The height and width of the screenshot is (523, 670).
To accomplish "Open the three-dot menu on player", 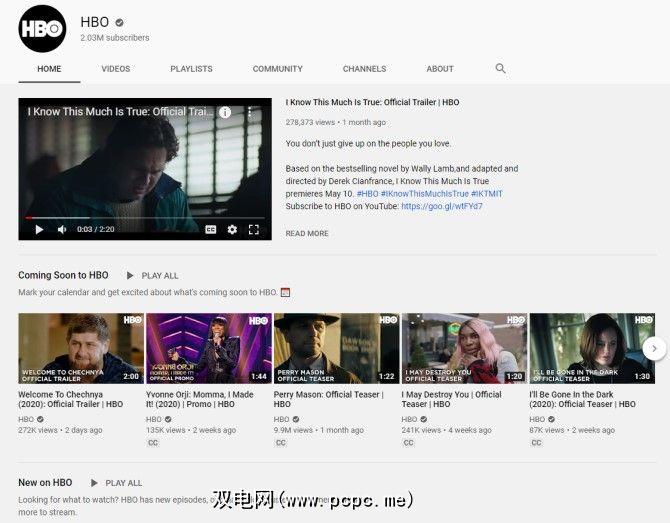I will [250, 112].
